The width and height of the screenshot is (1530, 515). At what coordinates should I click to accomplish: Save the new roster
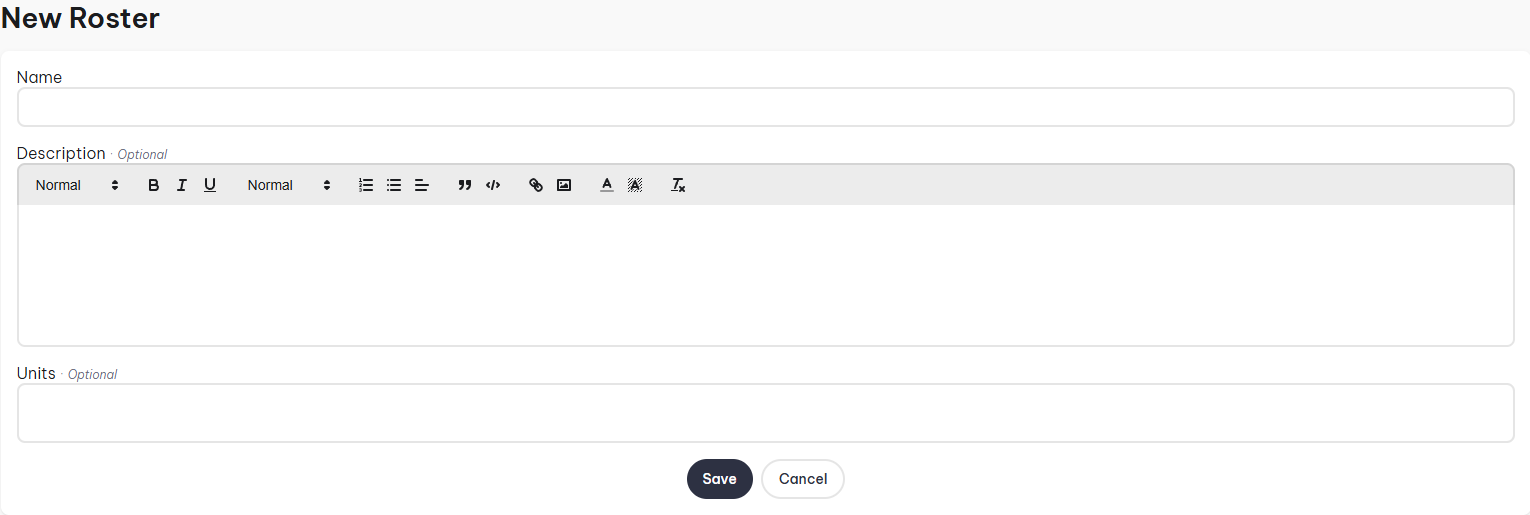coord(719,479)
